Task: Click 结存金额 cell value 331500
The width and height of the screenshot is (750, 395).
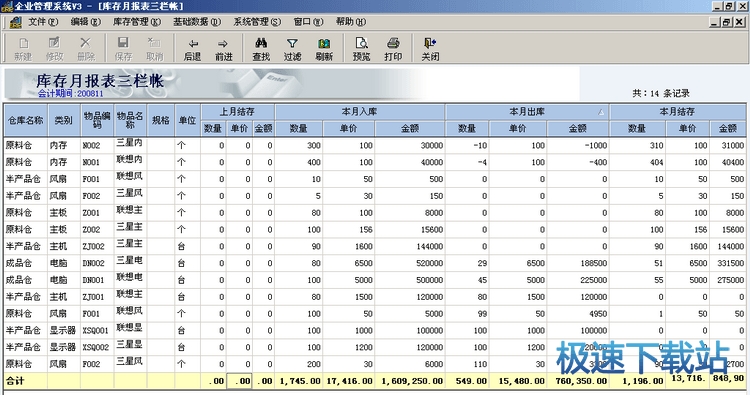Action: [x=728, y=263]
